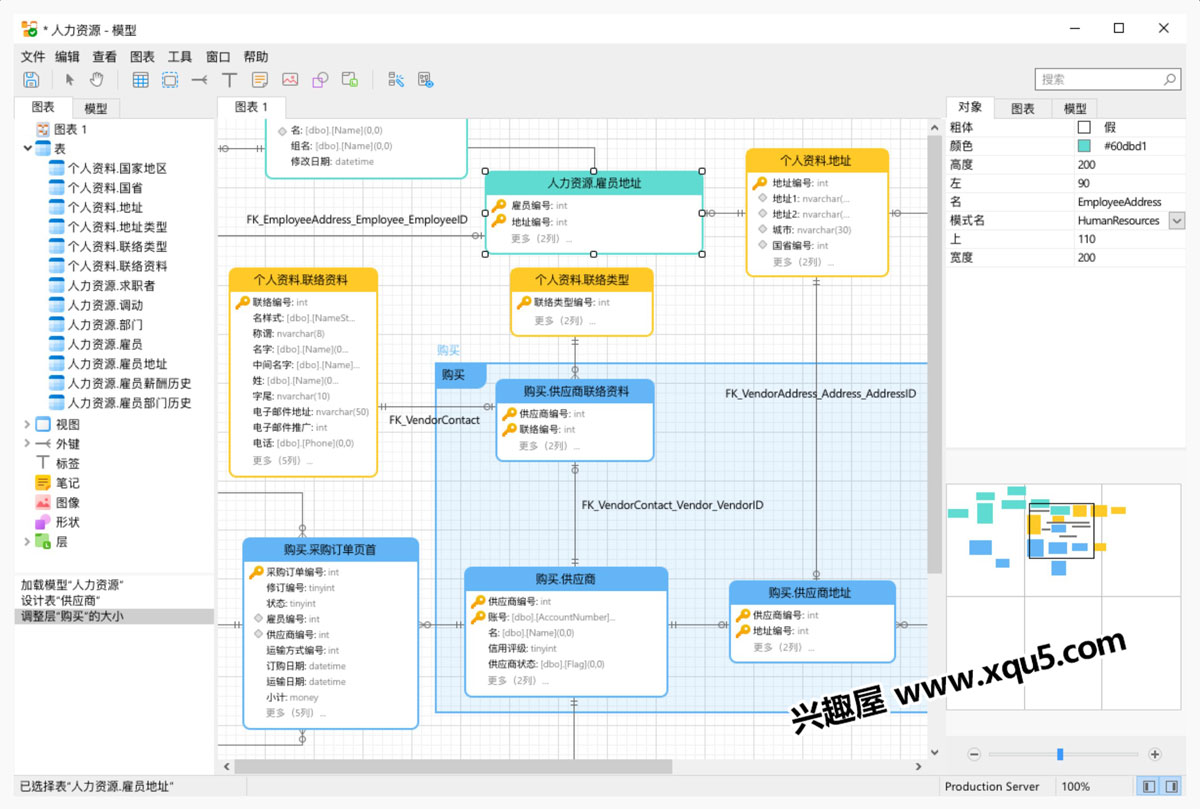Click the 图像 image icon in tree

point(43,502)
